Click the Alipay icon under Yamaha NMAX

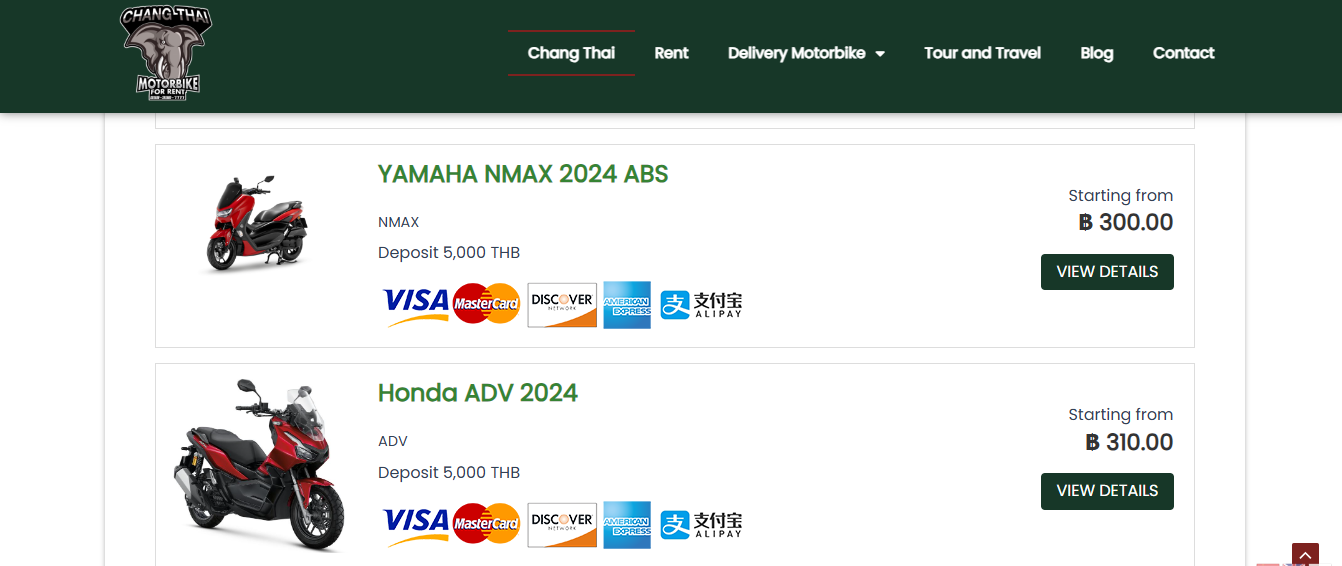click(x=701, y=305)
